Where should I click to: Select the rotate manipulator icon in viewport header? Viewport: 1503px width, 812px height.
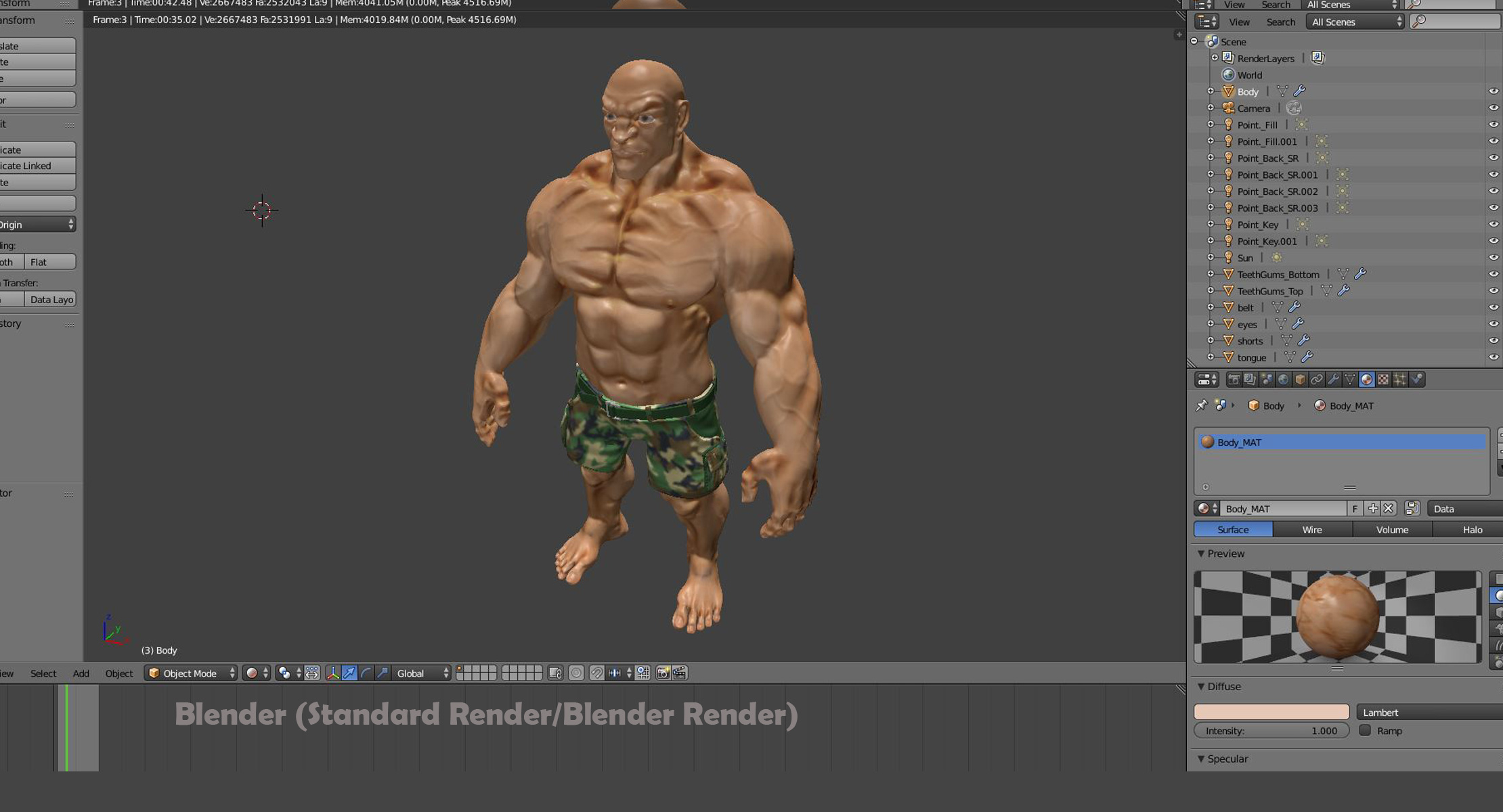(365, 673)
